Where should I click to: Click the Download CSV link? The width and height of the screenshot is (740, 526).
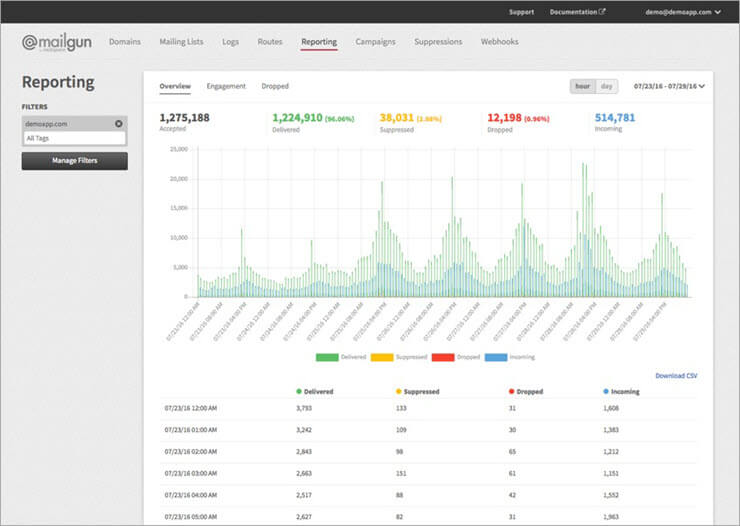[676, 376]
